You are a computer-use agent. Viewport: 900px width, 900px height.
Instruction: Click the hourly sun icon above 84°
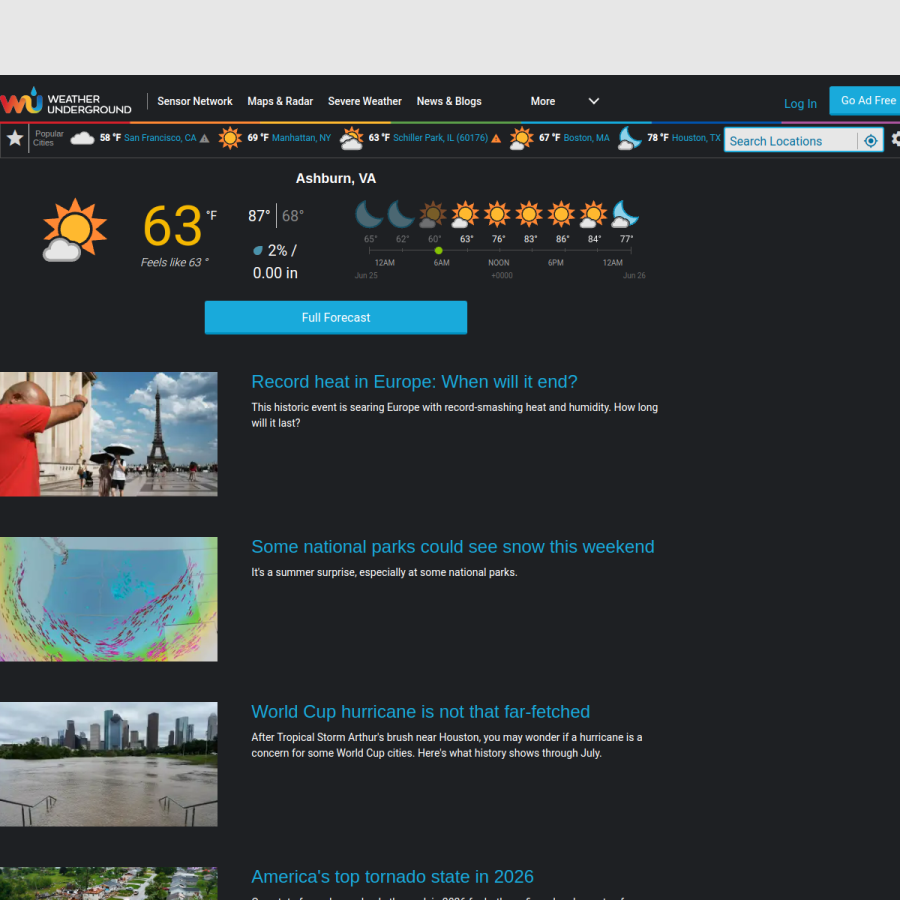(593, 214)
